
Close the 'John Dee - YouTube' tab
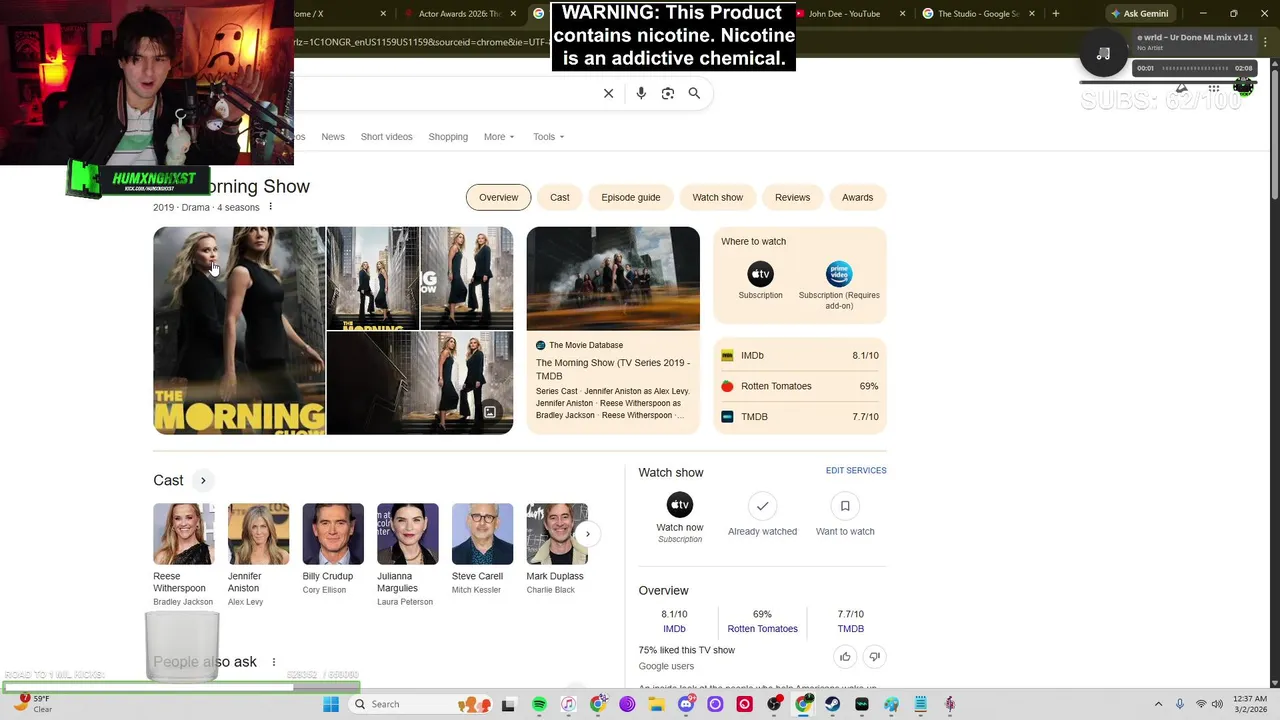903,14
